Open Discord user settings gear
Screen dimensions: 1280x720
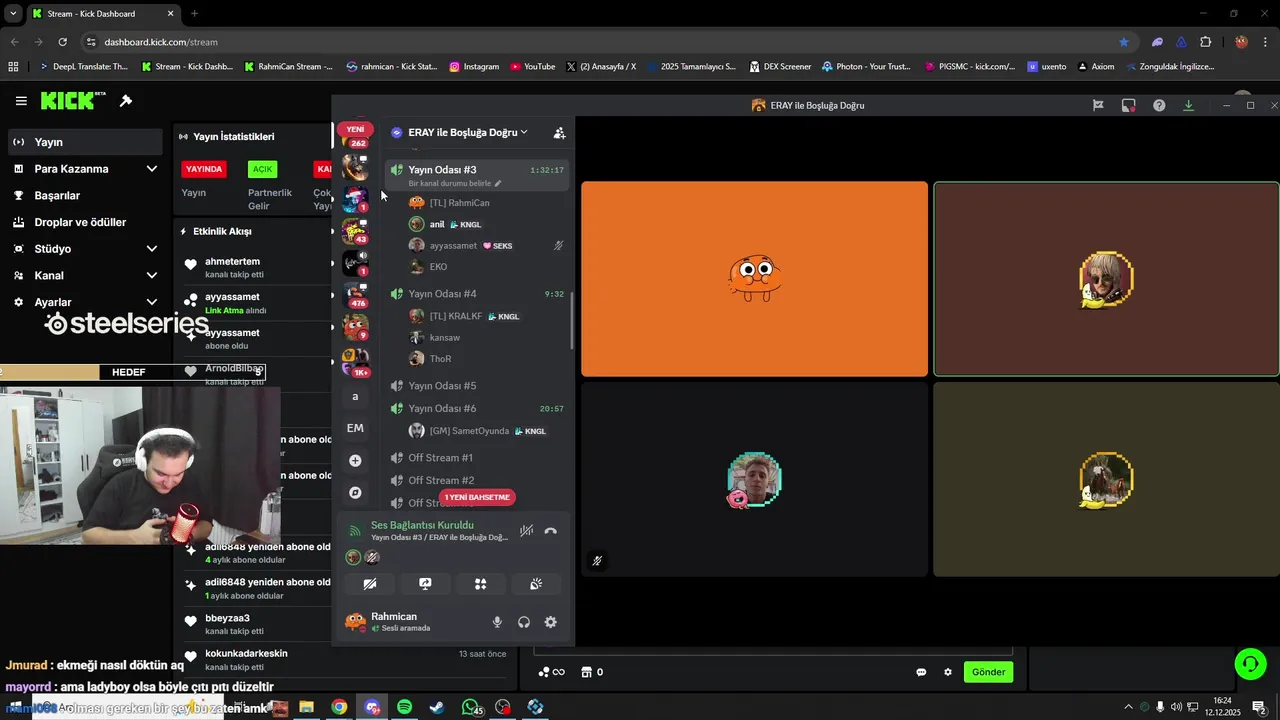550,622
